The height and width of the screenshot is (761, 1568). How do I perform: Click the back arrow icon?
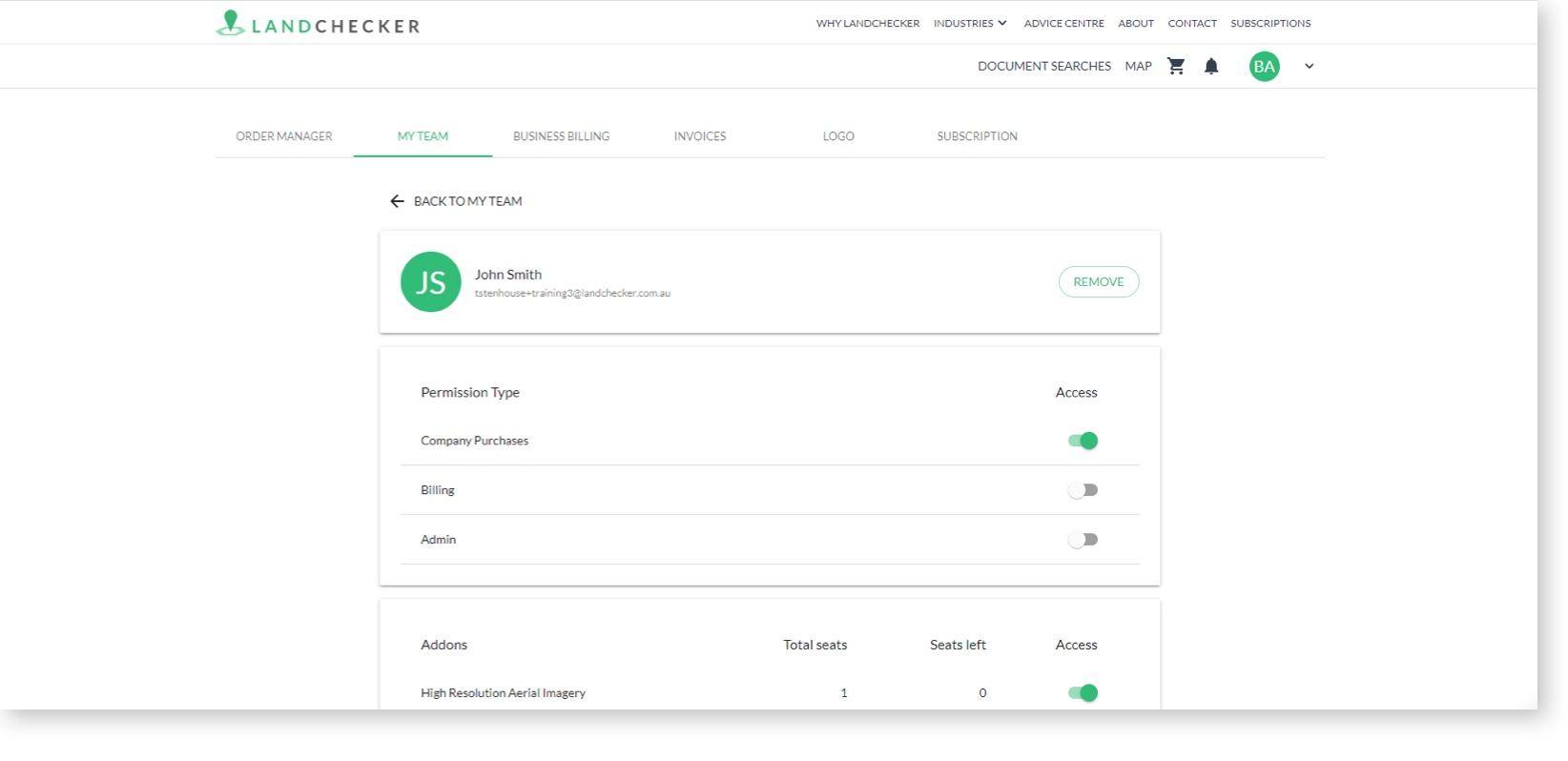click(x=397, y=201)
